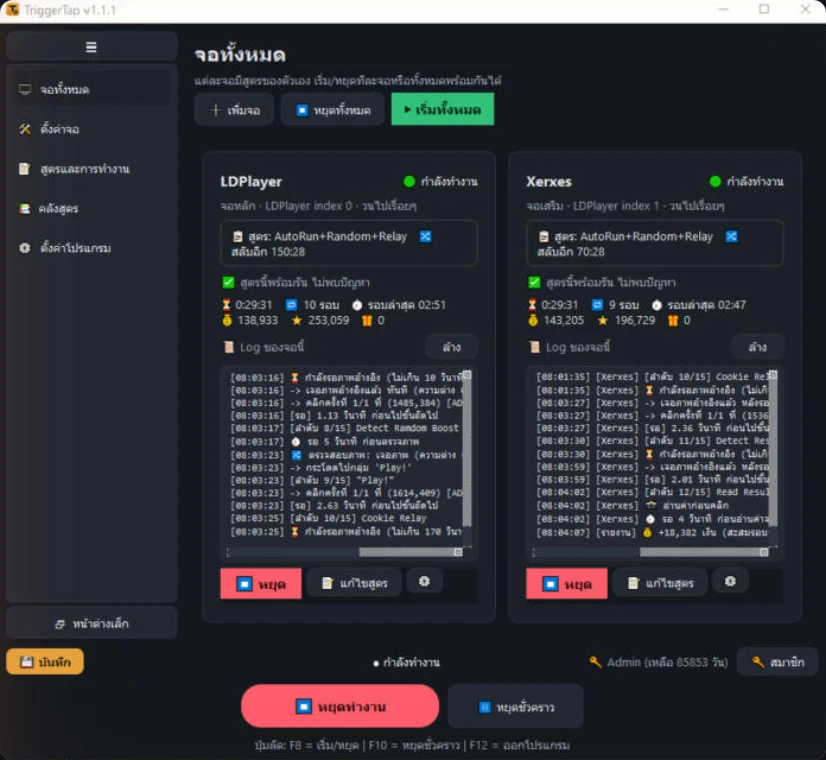Switch to the small window via หน้าต่างเล็ก
The height and width of the screenshot is (760, 826).
92,623
